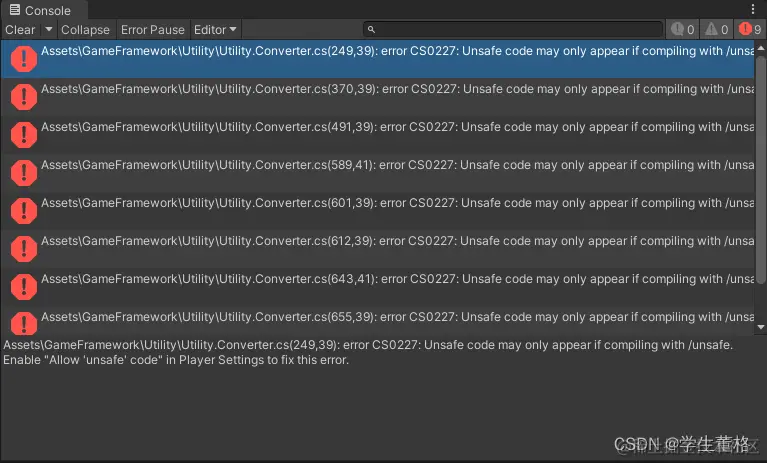Open the Clear options dropdown arrow

pyautogui.click(x=48, y=30)
